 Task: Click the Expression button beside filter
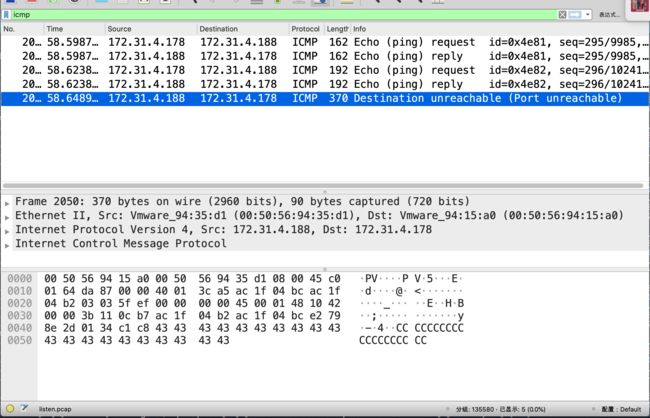coord(609,15)
